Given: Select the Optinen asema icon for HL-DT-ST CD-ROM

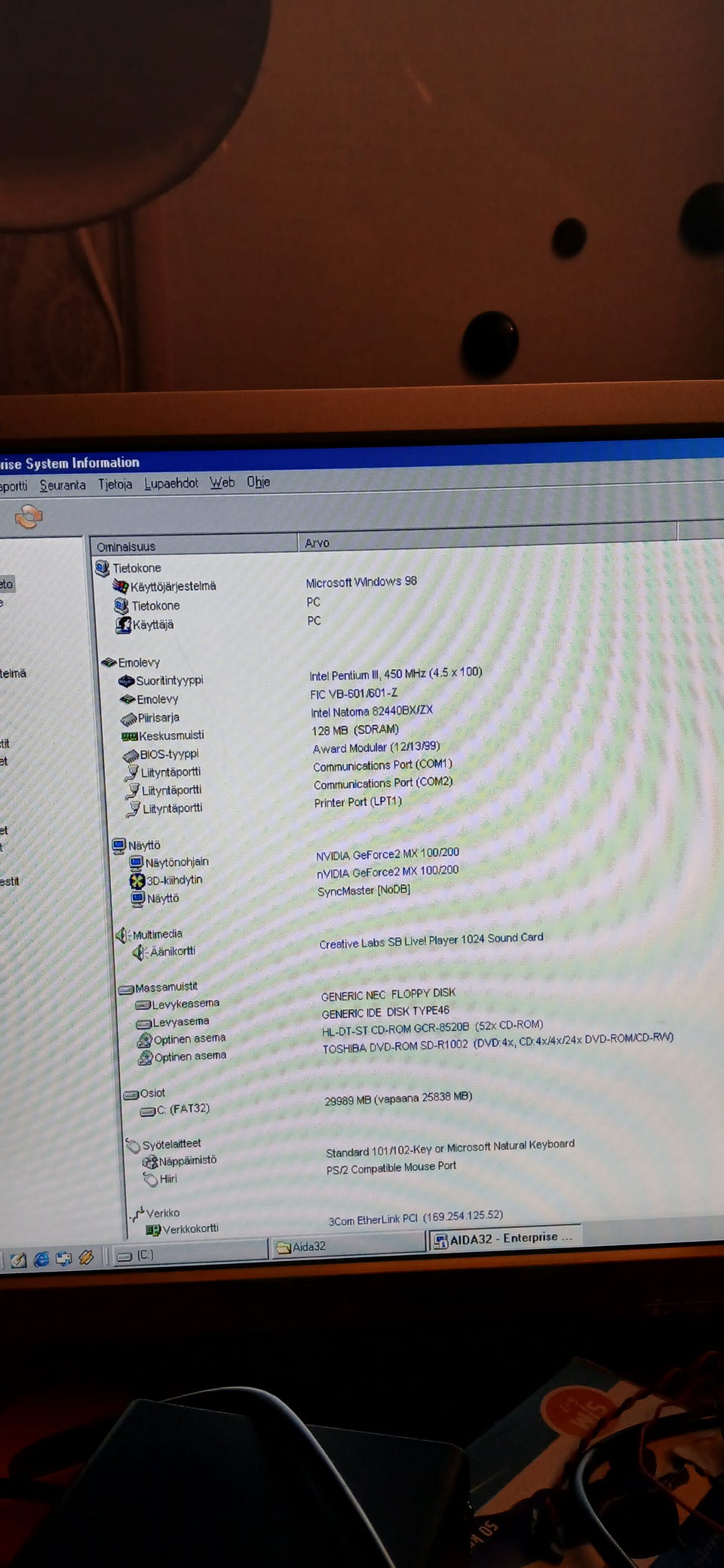Looking at the screenshot, I should 144,1041.
